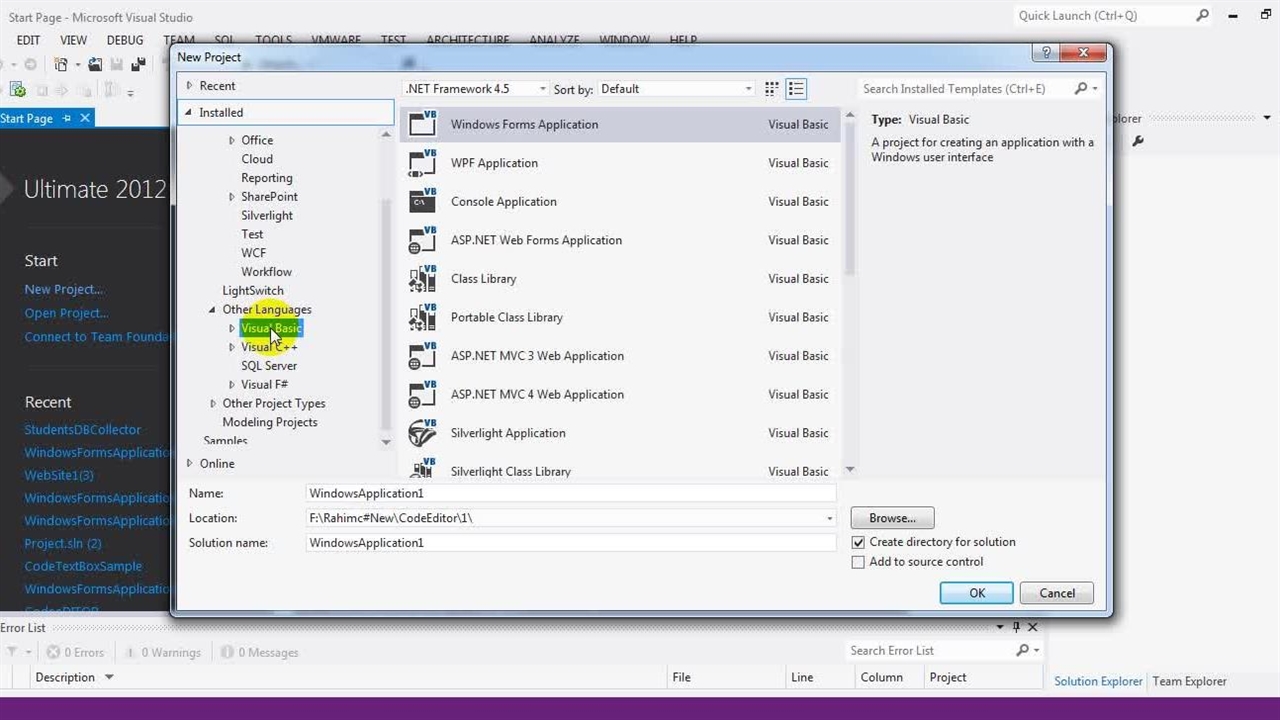1280x720 pixels.
Task: Select the Start Page tab
Action: (x=27, y=118)
